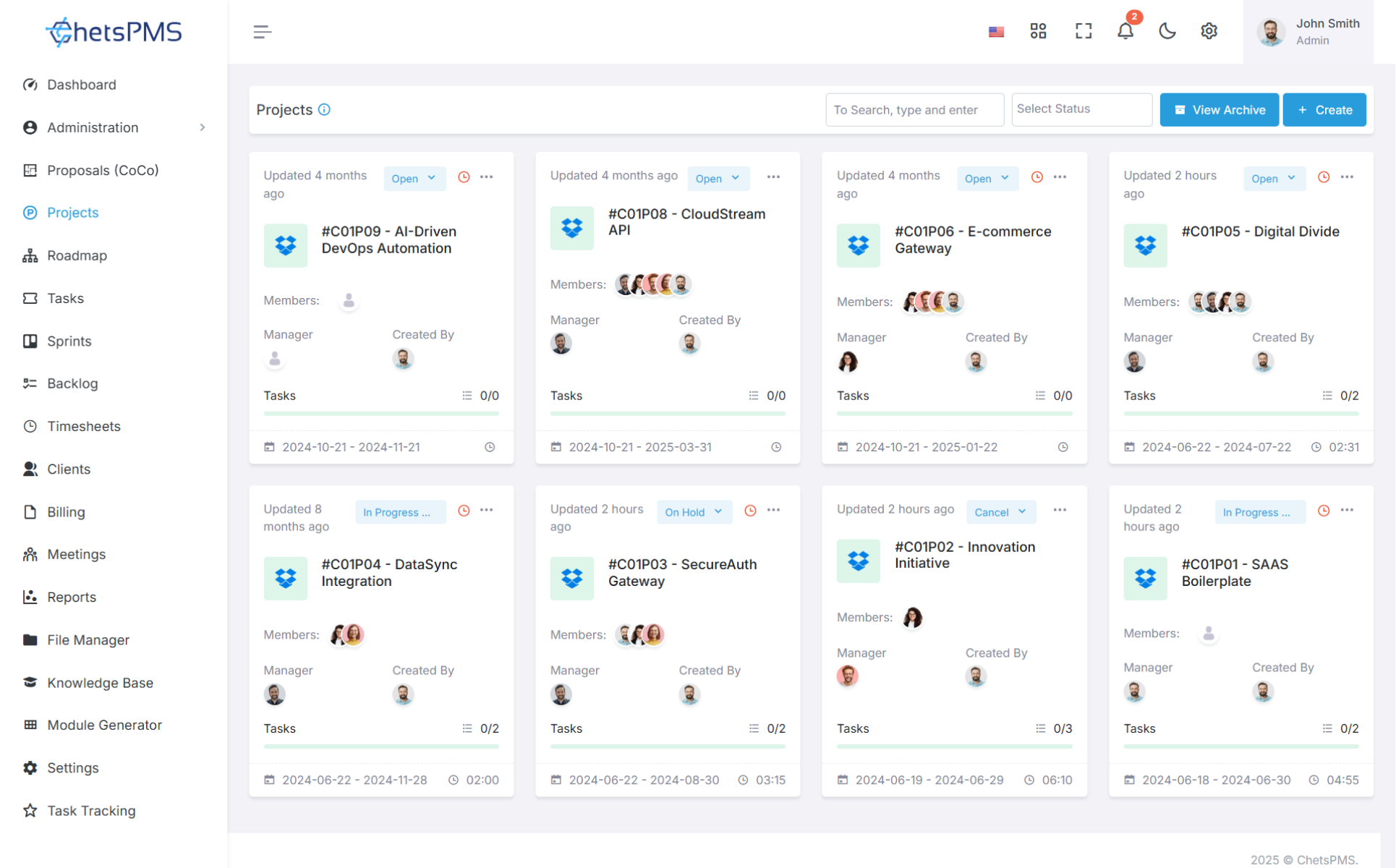Viewport: 1396px width, 868px height.
Task: Open the apps grid icon
Action: pos(1038,31)
